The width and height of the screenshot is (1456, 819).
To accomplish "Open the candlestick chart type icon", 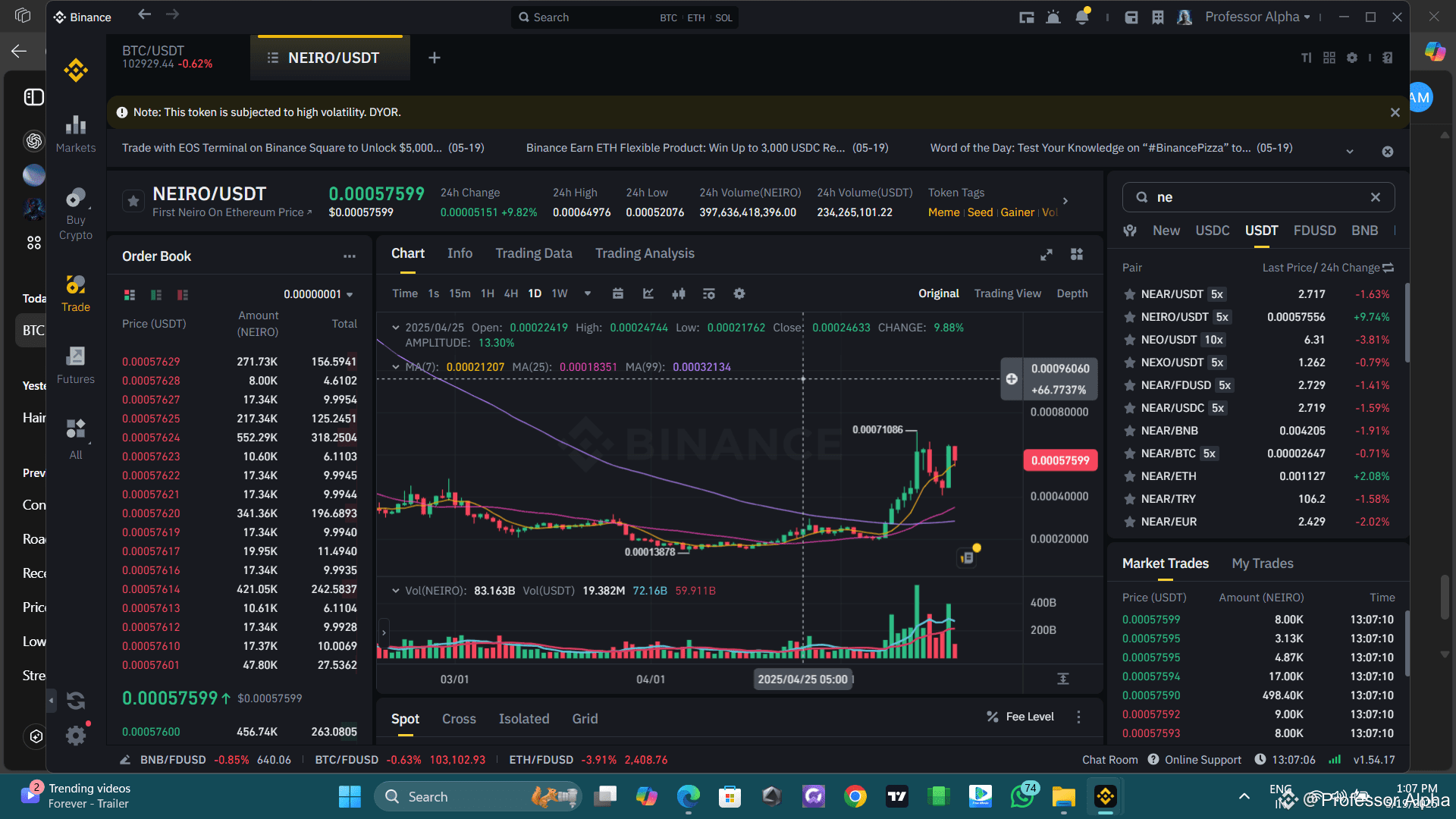I will [x=679, y=293].
